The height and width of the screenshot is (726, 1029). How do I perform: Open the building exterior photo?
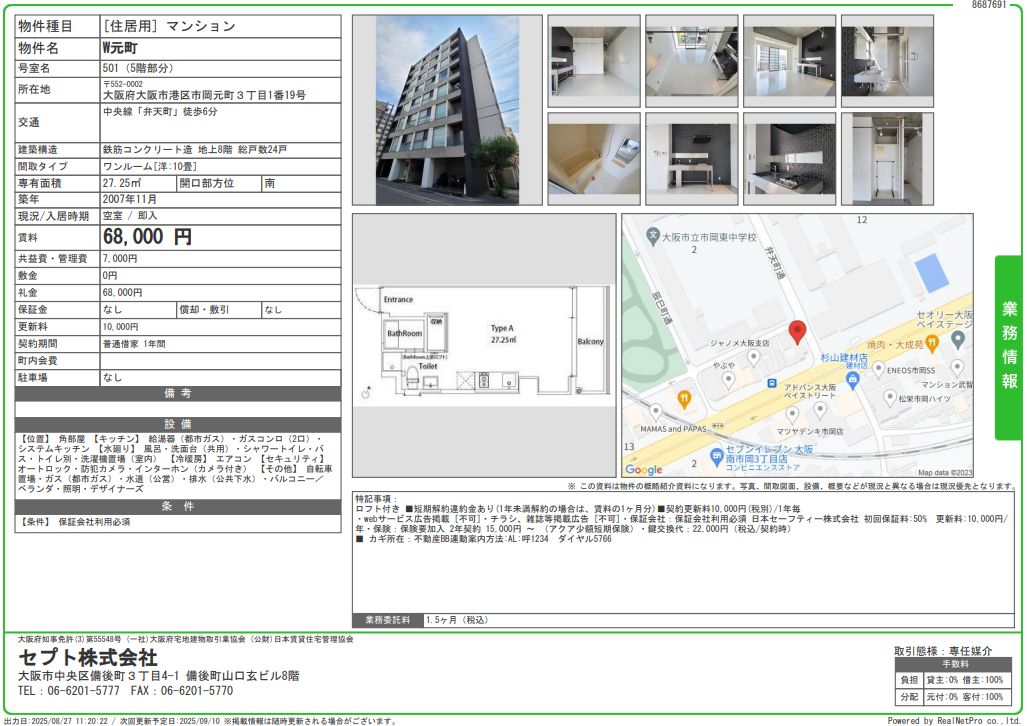[x=447, y=110]
